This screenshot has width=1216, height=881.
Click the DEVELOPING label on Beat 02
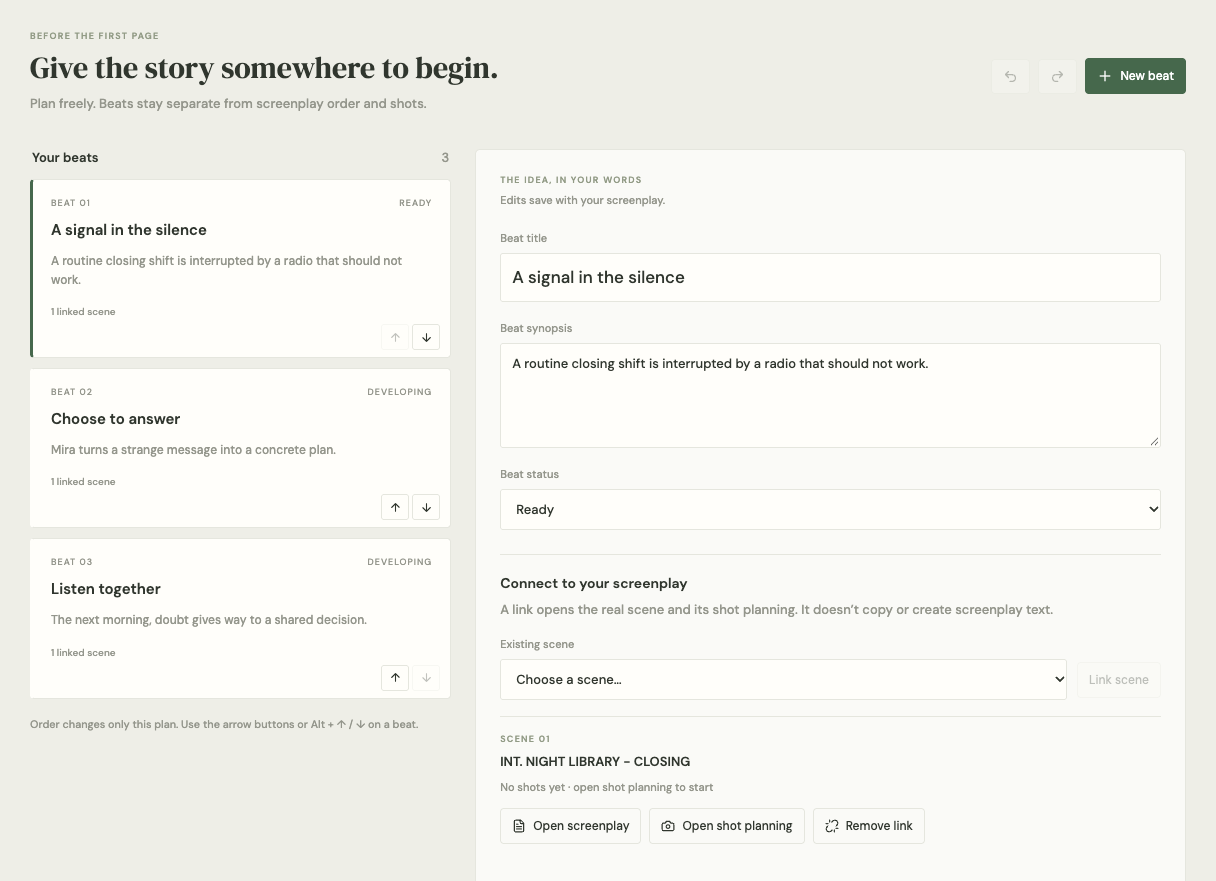click(399, 392)
